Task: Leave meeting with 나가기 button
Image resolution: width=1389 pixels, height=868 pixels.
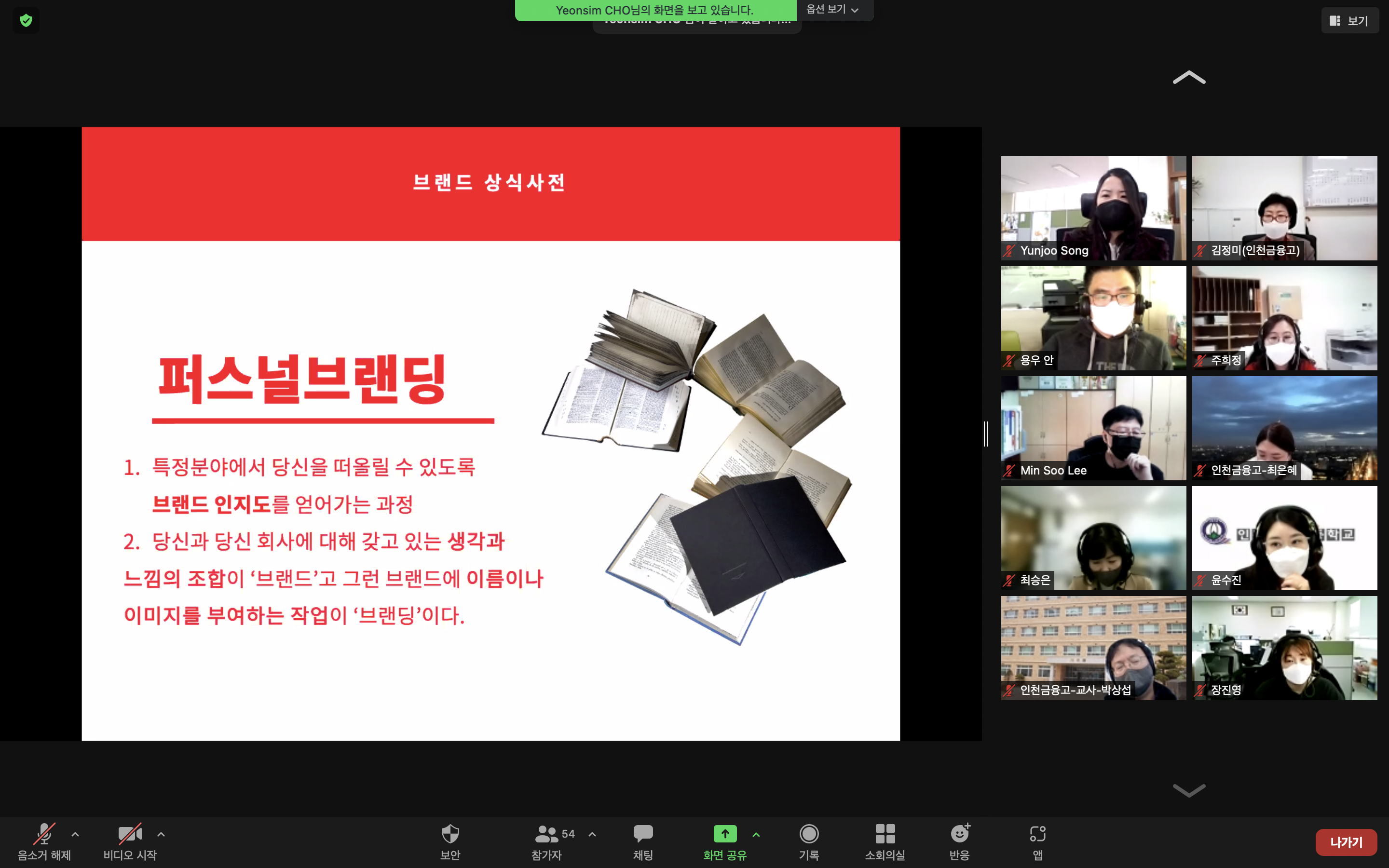Action: 1346,842
